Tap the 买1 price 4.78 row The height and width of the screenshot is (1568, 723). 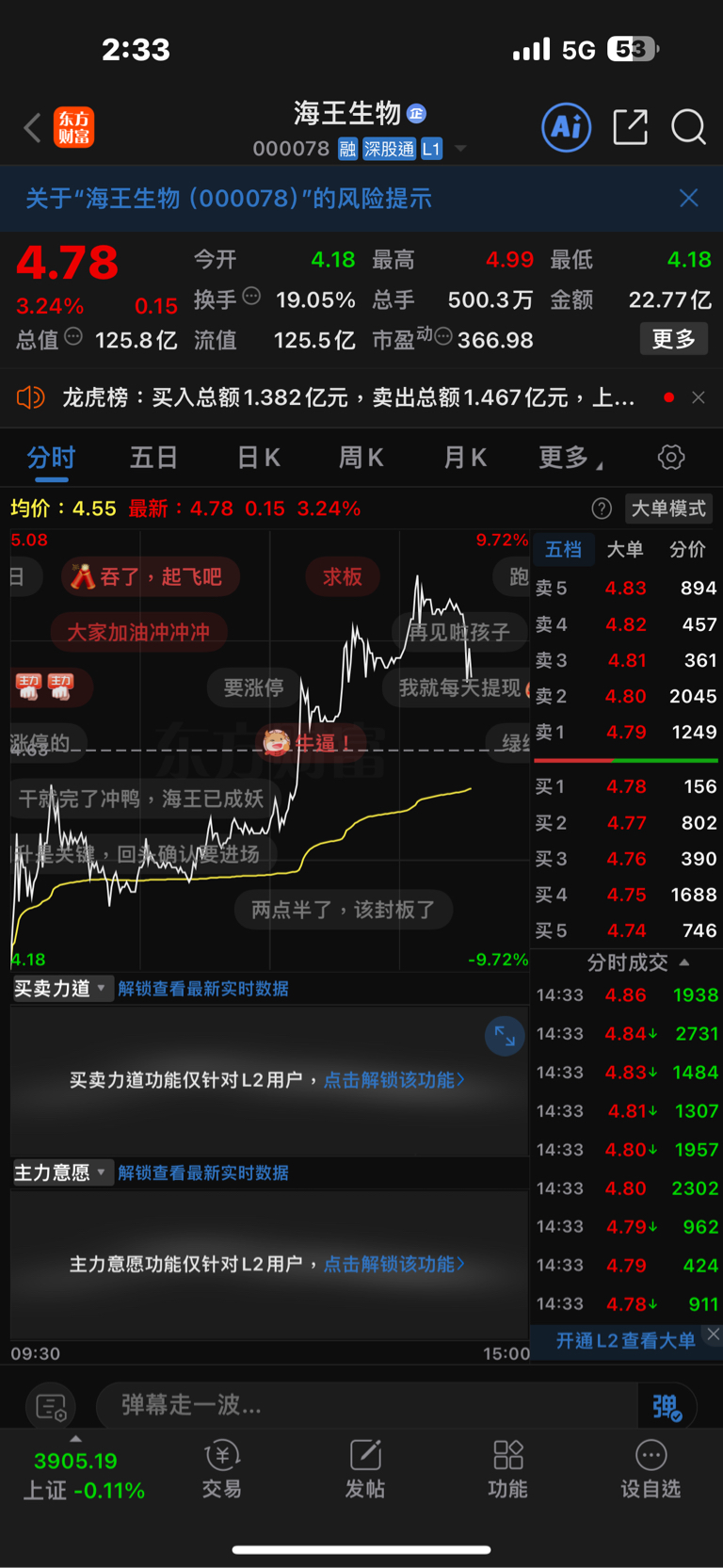coord(626,786)
